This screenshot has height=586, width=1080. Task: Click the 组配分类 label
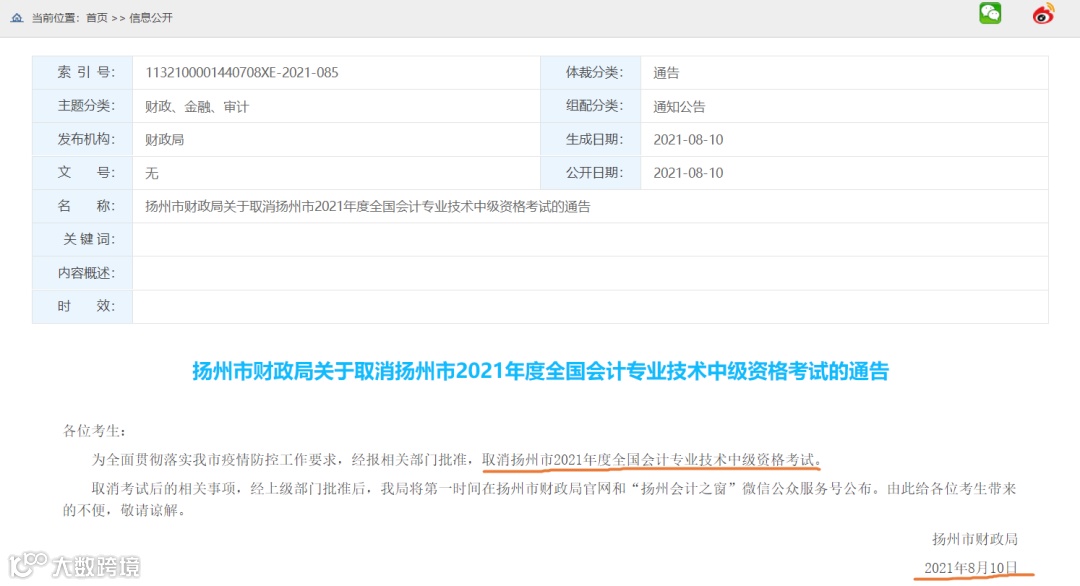(x=594, y=105)
